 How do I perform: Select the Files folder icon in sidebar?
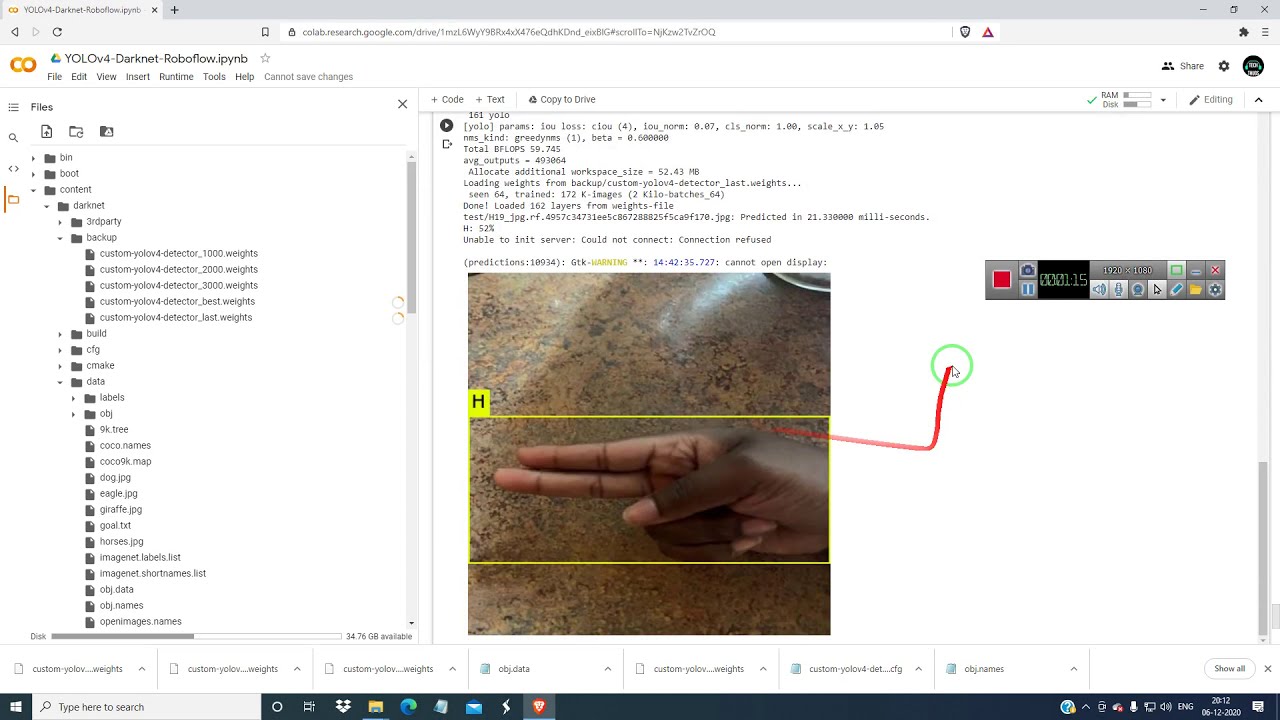pyautogui.click(x=13, y=199)
